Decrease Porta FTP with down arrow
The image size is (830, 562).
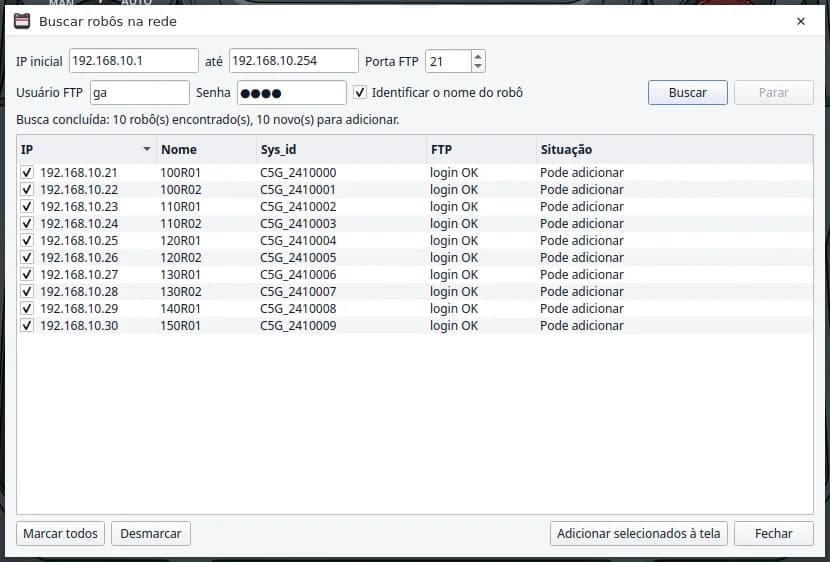click(478, 67)
